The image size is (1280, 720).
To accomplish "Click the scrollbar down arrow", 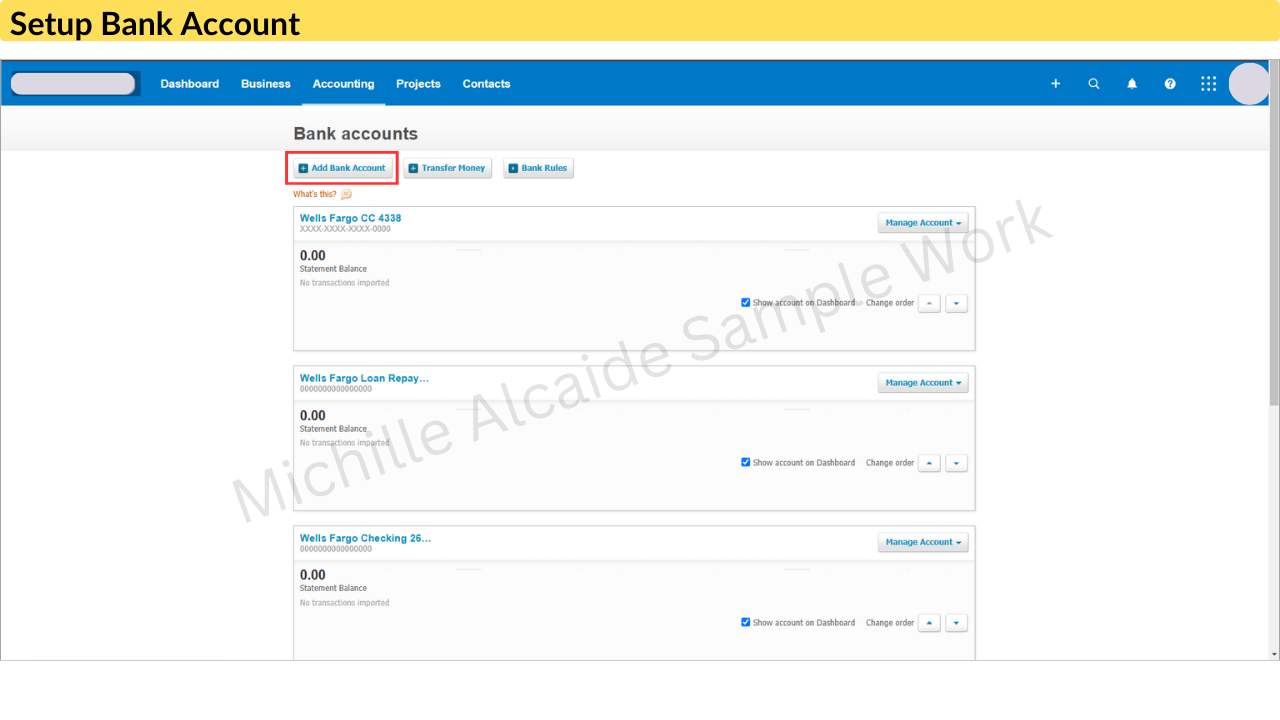I will (x=1274, y=654).
